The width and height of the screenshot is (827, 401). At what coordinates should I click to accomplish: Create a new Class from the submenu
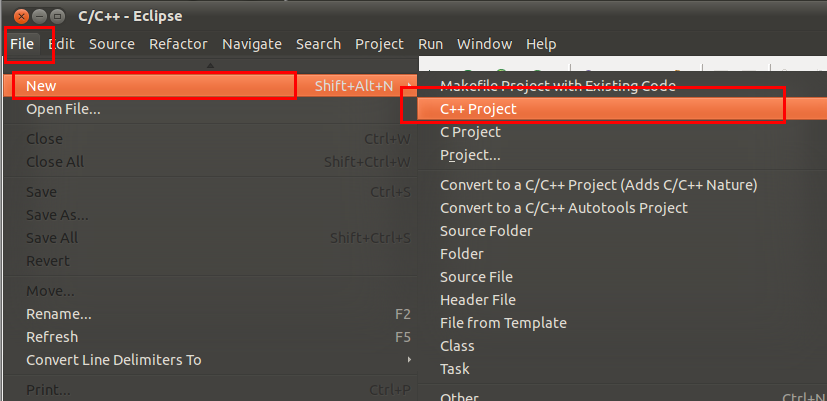(457, 346)
